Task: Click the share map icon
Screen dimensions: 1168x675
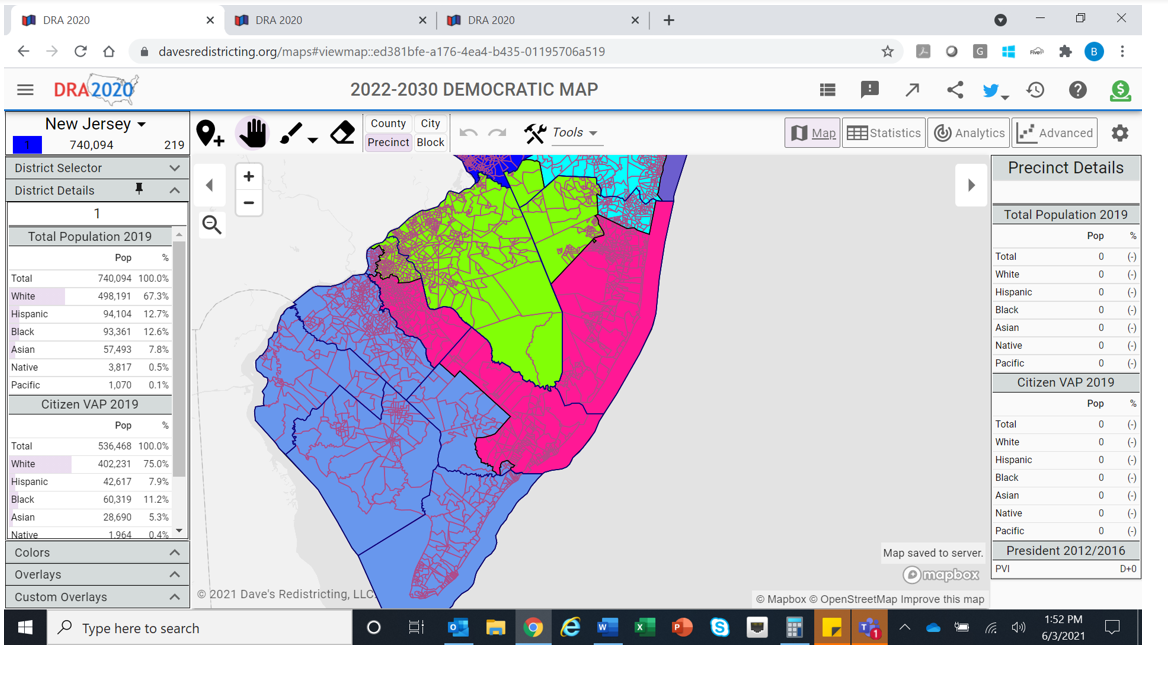Action: [x=955, y=90]
